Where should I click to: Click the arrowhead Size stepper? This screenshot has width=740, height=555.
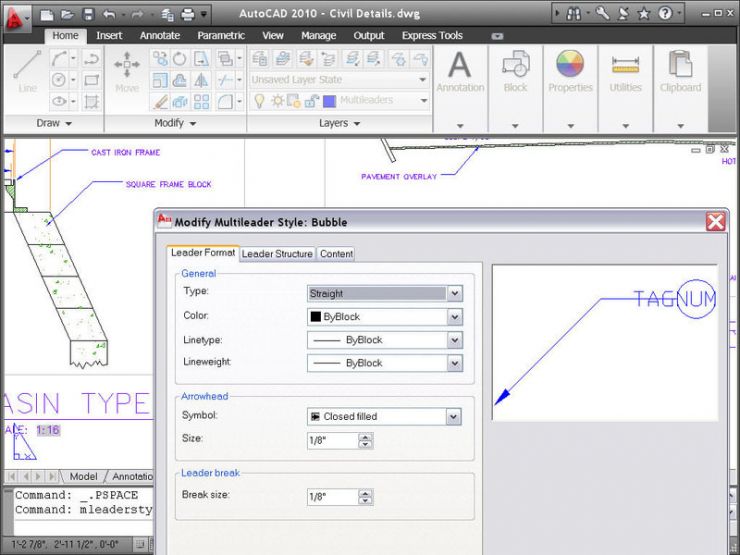tap(365, 441)
